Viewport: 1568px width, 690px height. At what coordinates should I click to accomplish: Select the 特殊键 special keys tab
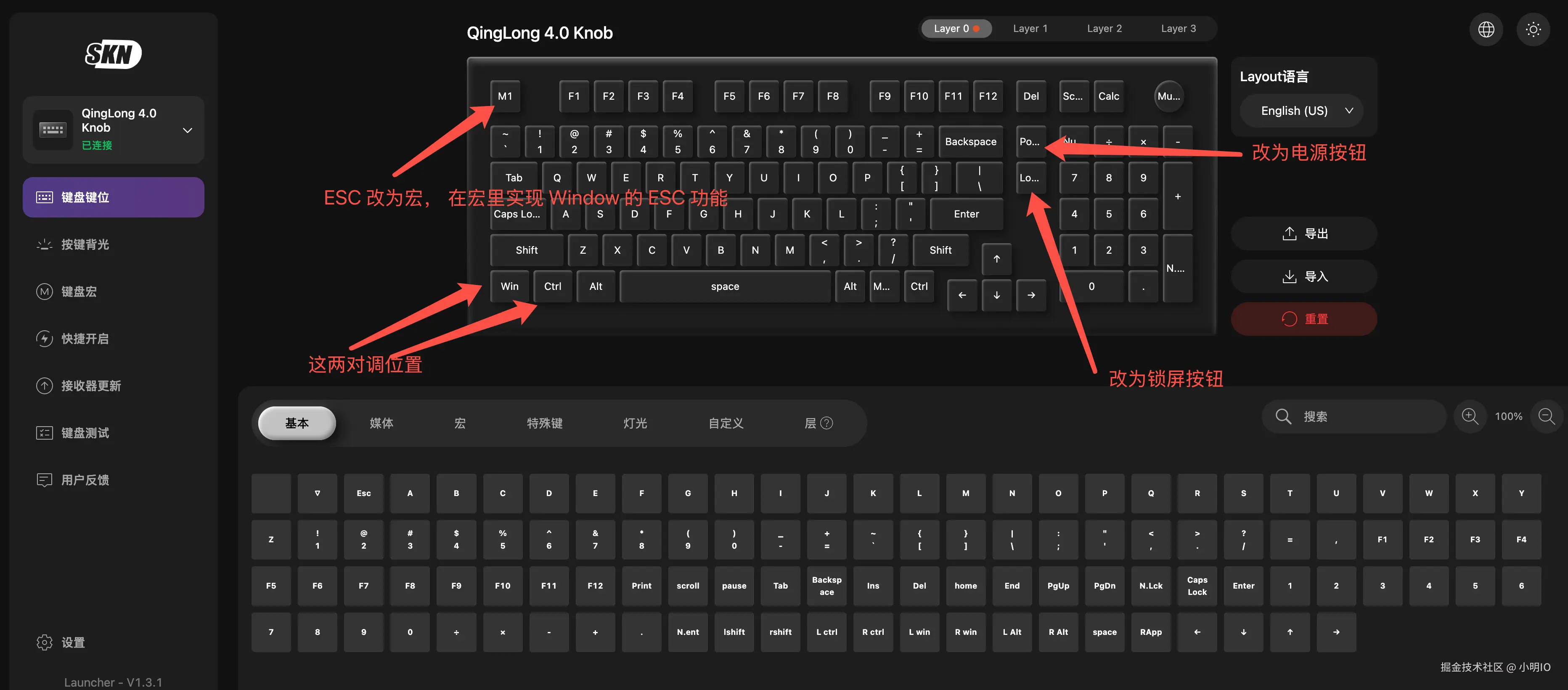(x=544, y=423)
